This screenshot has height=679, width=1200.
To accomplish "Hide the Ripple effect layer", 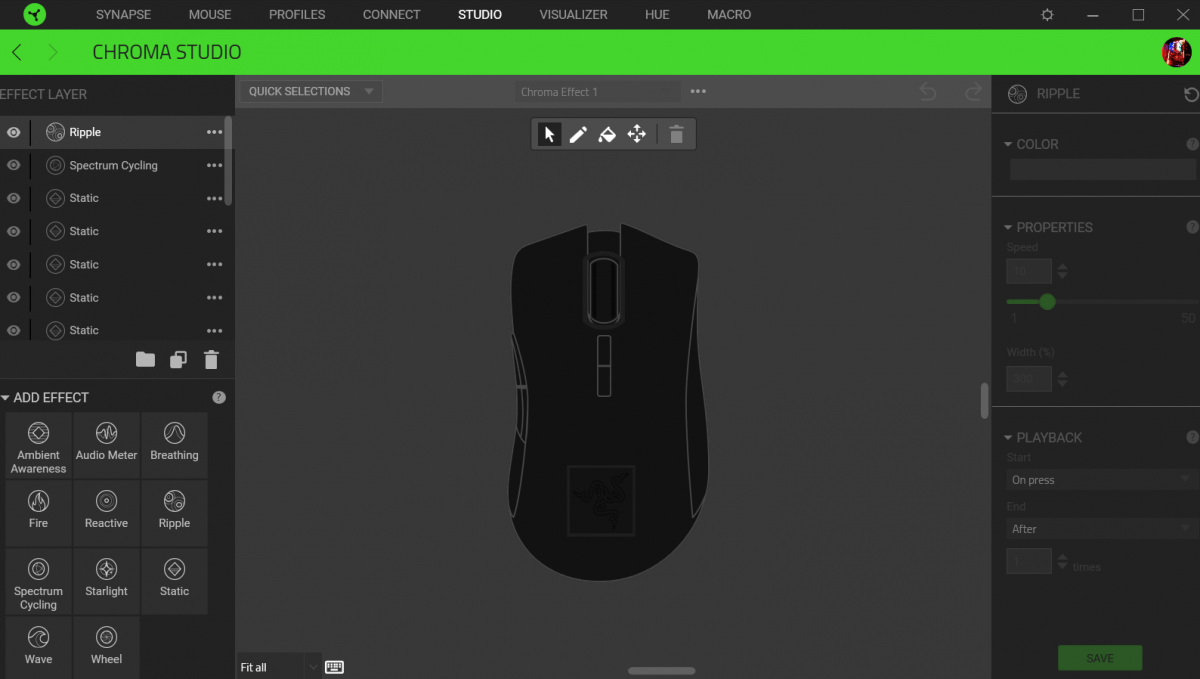I will [x=13, y=132].
